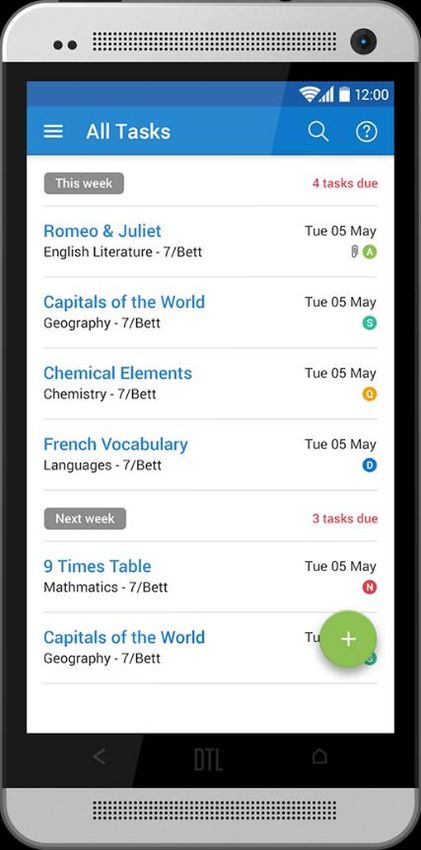Tap the teal S badge on Capitals of the World
421x850 pixels.
click(370, 323)
